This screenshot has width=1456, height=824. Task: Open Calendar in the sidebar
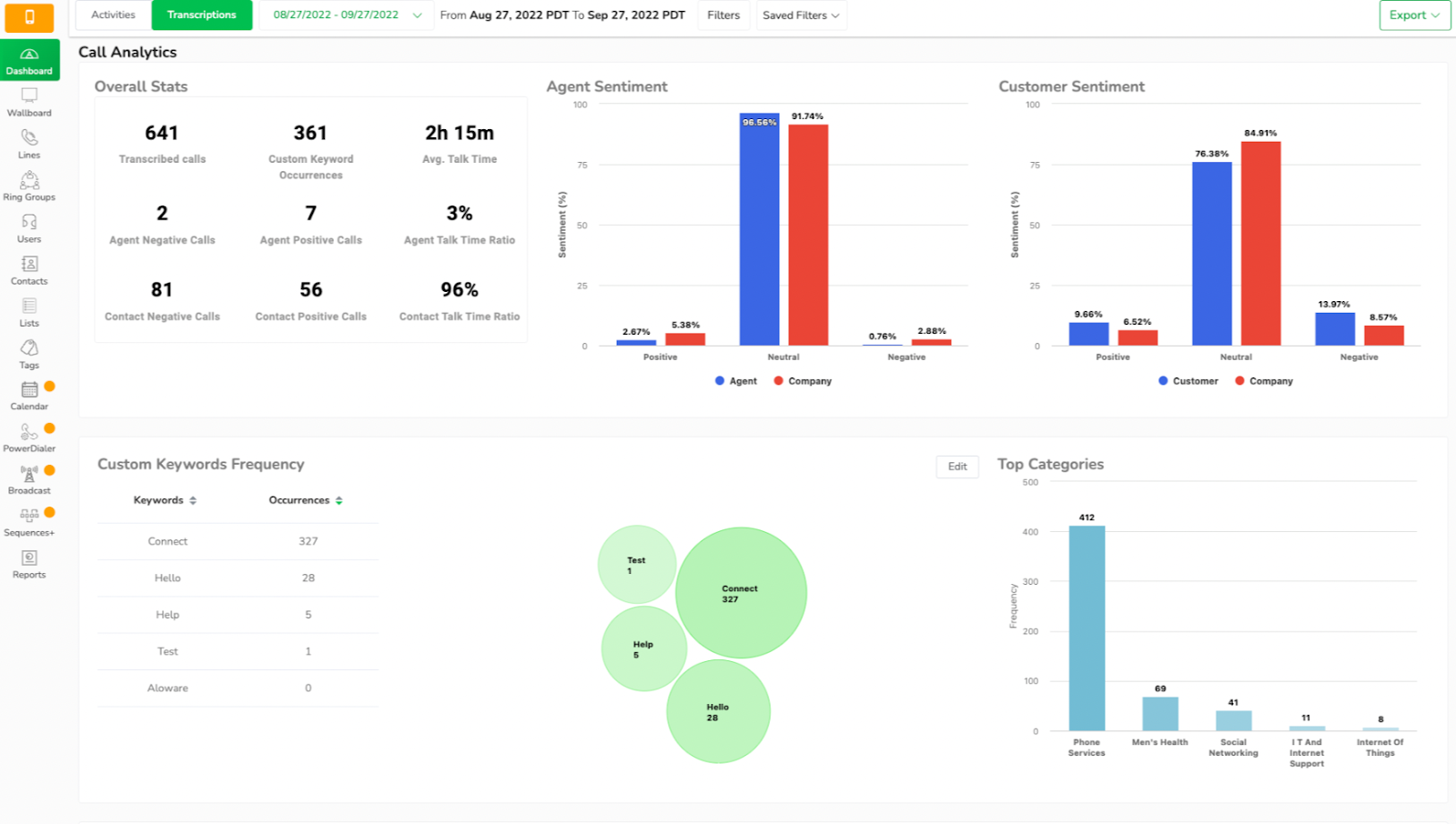(29, 396)
